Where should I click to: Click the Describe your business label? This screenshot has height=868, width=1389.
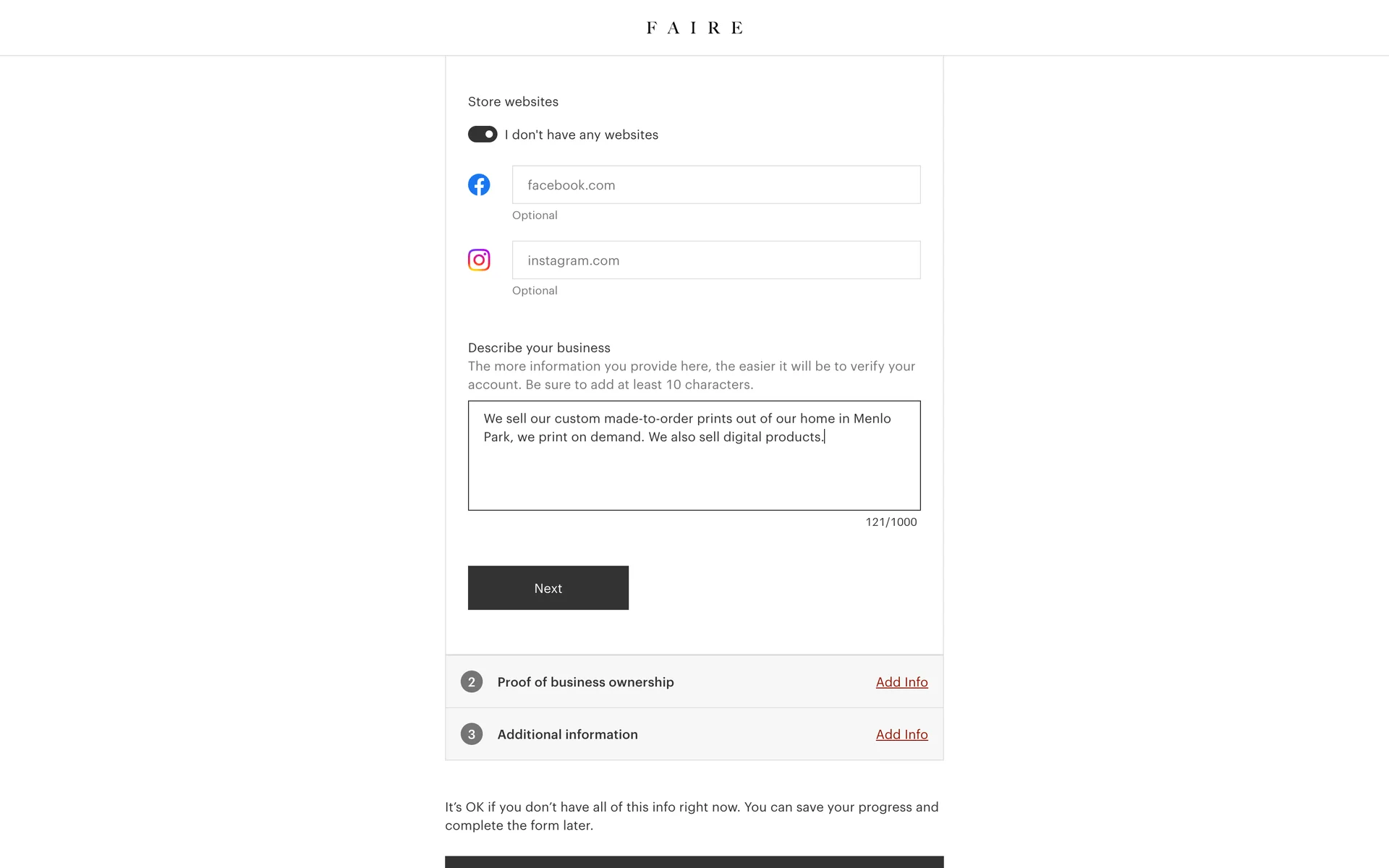pyautogui.click(x=539, y=348)
